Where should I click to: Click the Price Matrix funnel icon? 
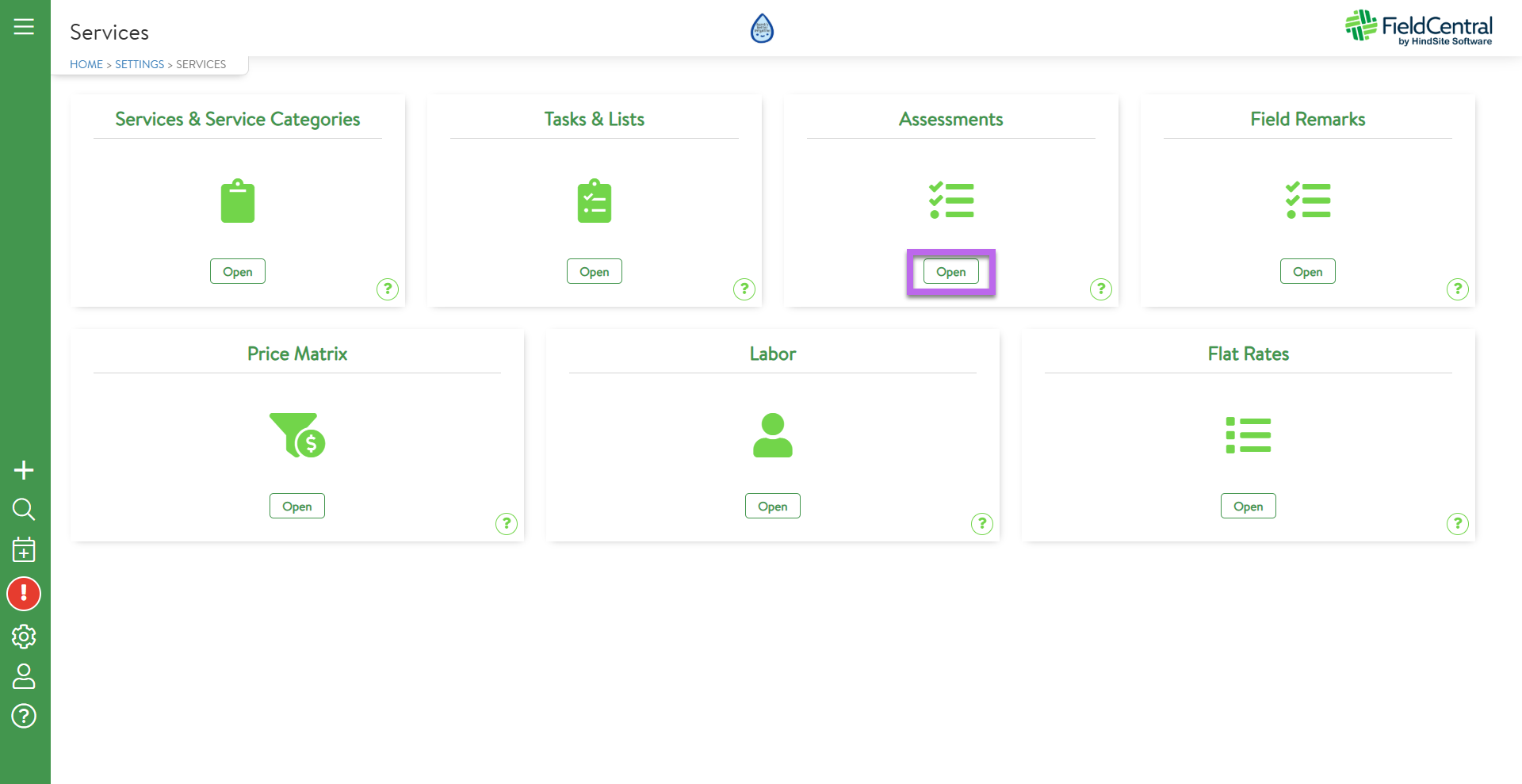pyautogui.click(x=297, y=435)
